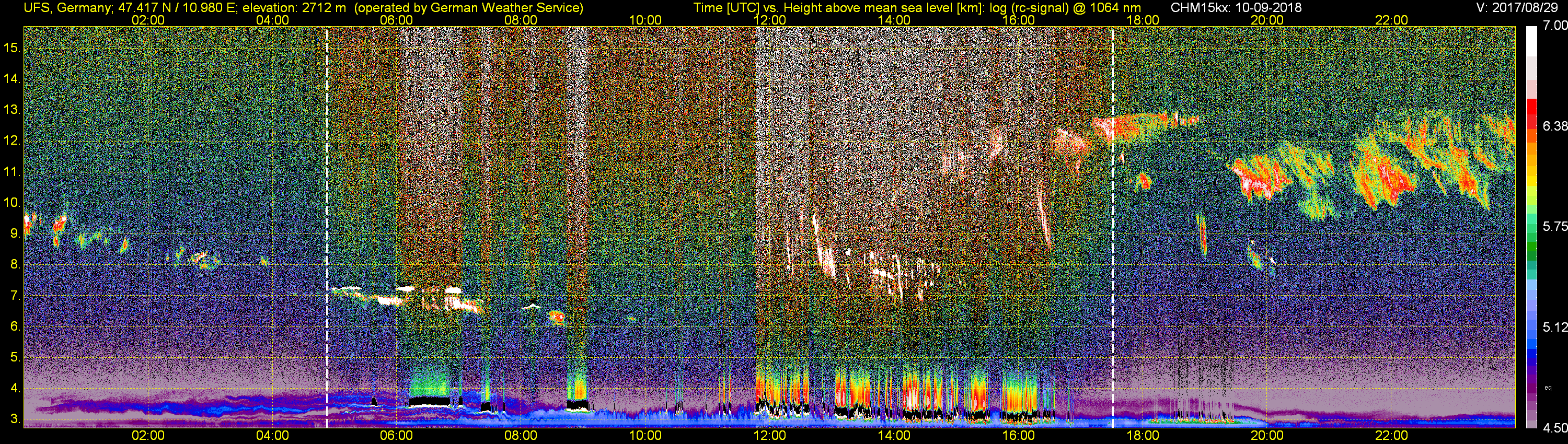The height and width of the screenshot is (444, 1568).
Task: Click the "11." km height axis label
Action: [12, 172]
